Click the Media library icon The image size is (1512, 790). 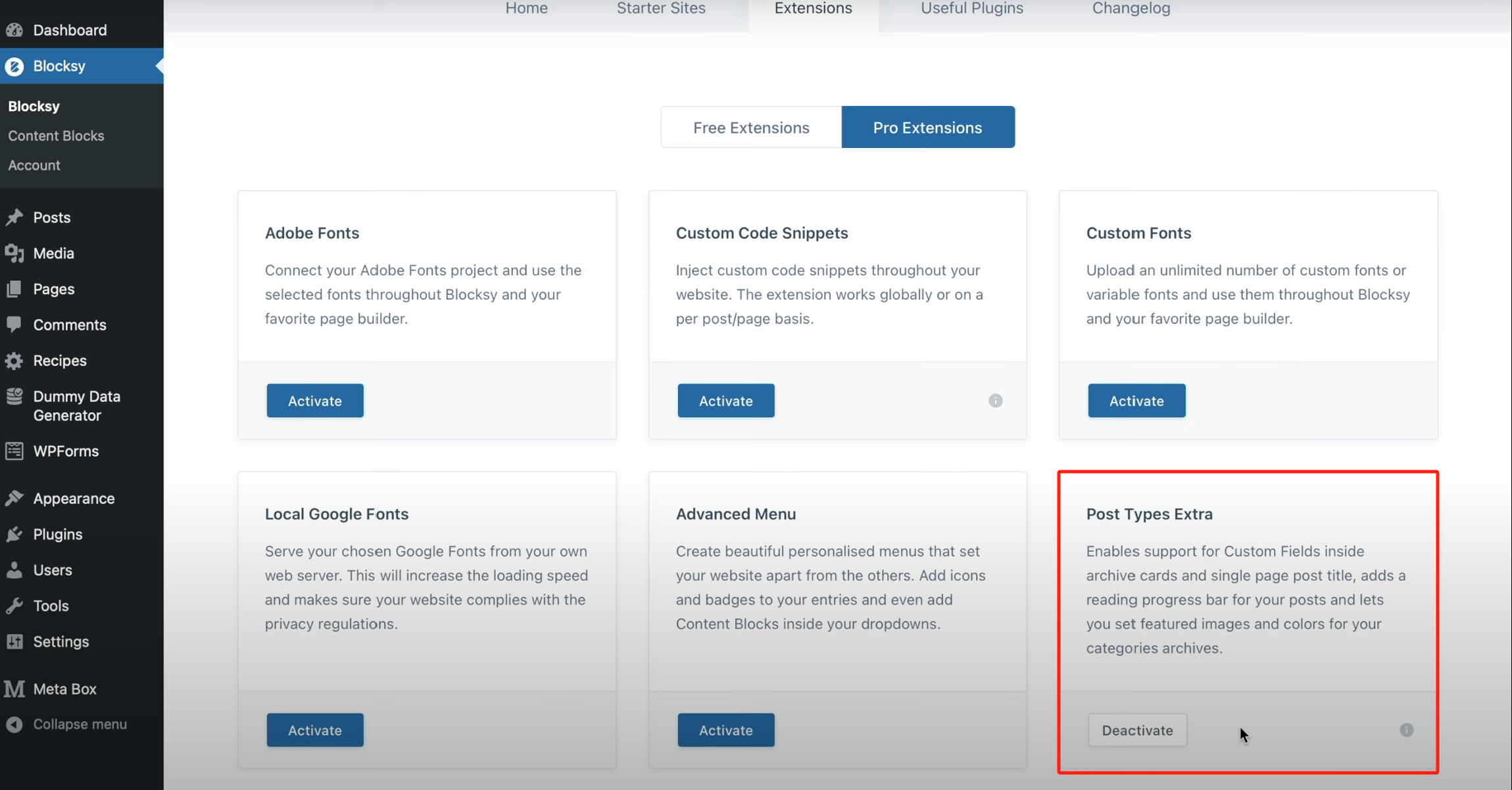pyautogui.click(x=14, y=253)
